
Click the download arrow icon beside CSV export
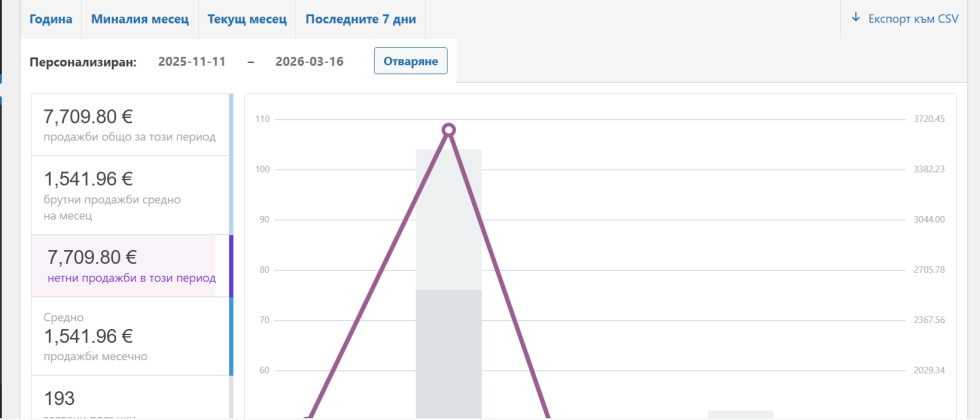(855, 18)
